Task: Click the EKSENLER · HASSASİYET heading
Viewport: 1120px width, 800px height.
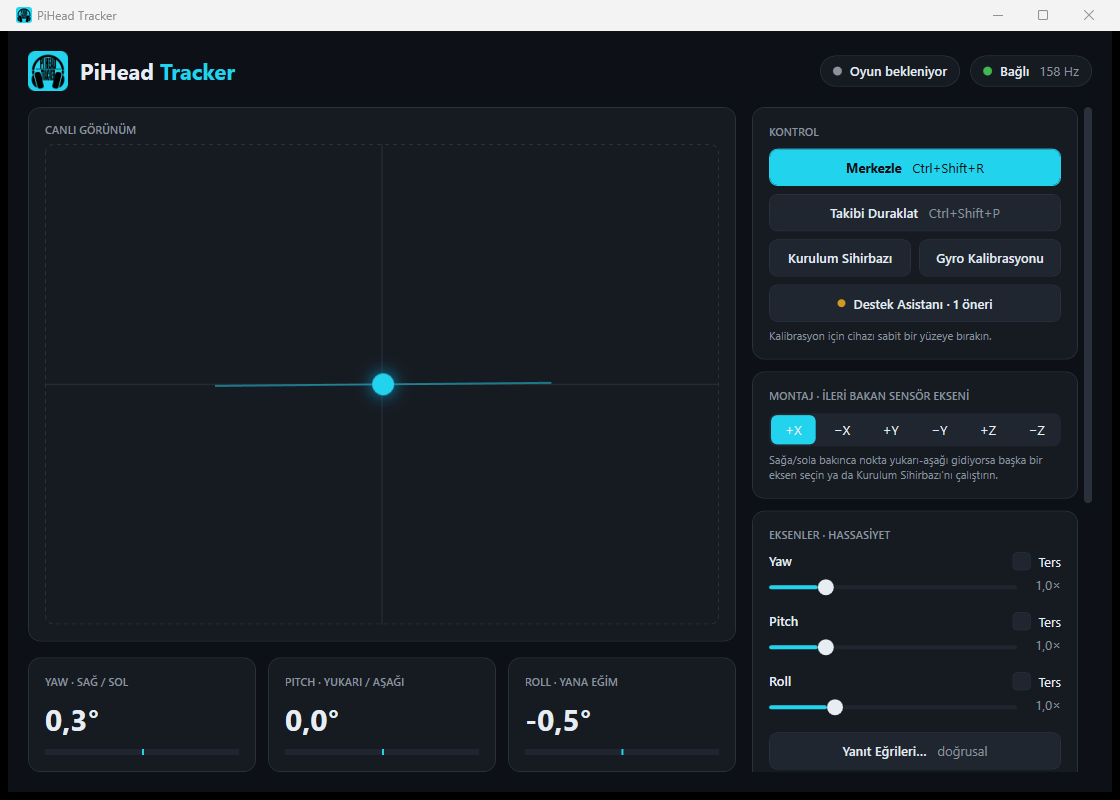Action: pyautogui.click(x=829, y=535)
